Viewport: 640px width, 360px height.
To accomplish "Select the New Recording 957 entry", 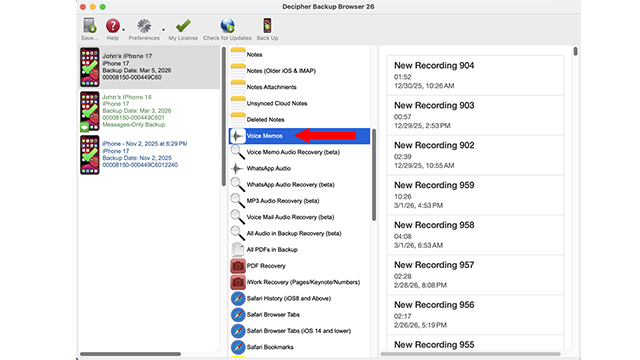I will pos(475,275).
